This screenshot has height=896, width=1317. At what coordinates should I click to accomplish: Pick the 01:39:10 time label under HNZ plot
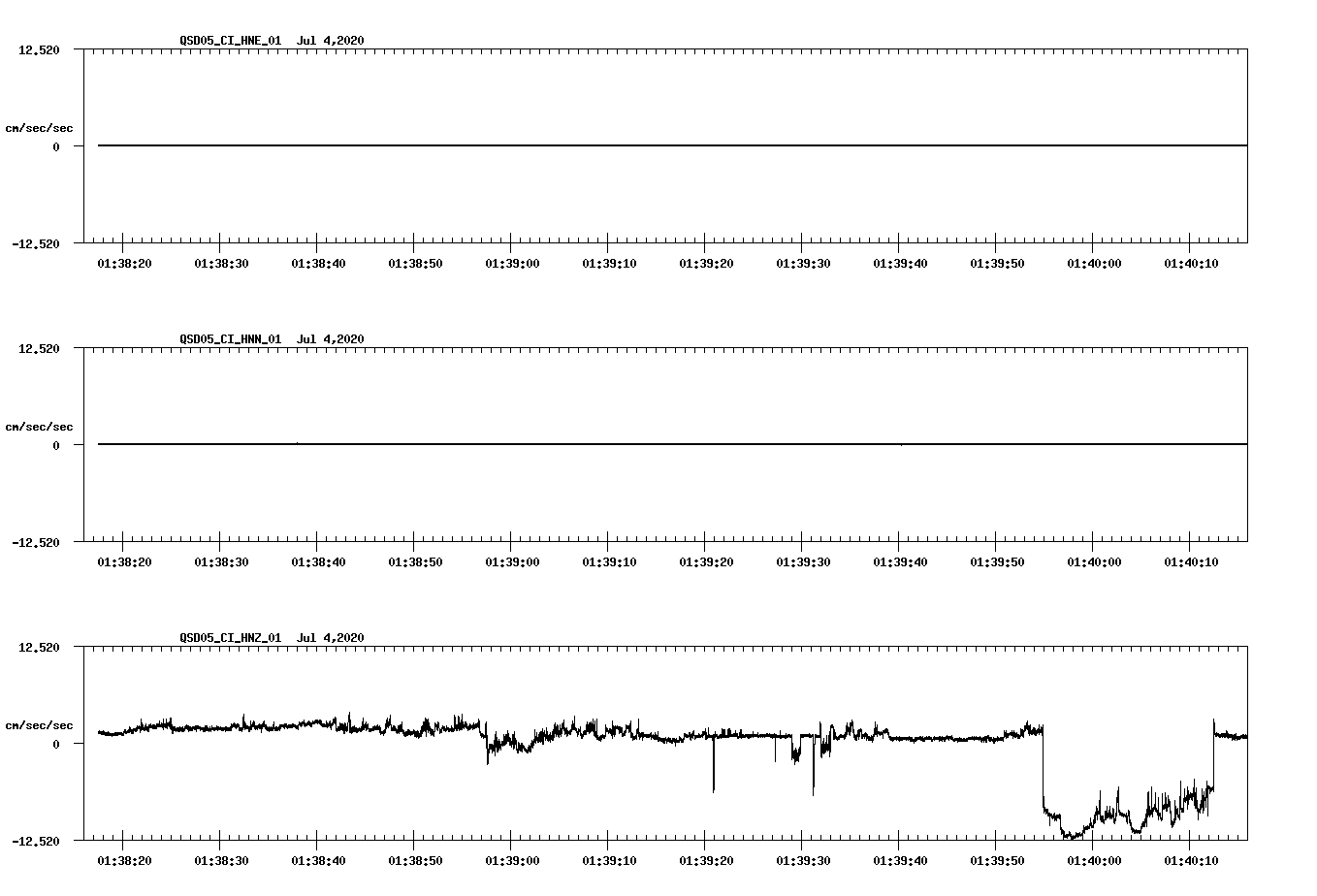click(609, 861)
